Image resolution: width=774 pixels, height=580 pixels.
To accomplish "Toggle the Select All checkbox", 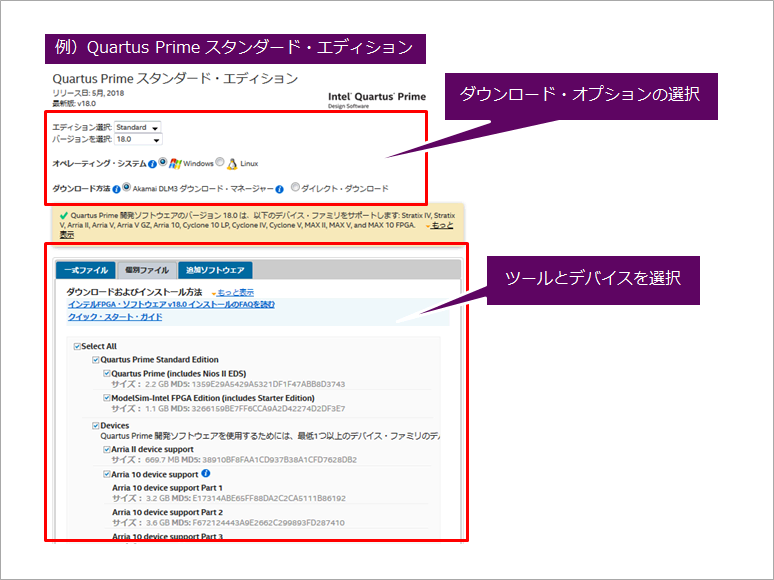I will 77,347.
